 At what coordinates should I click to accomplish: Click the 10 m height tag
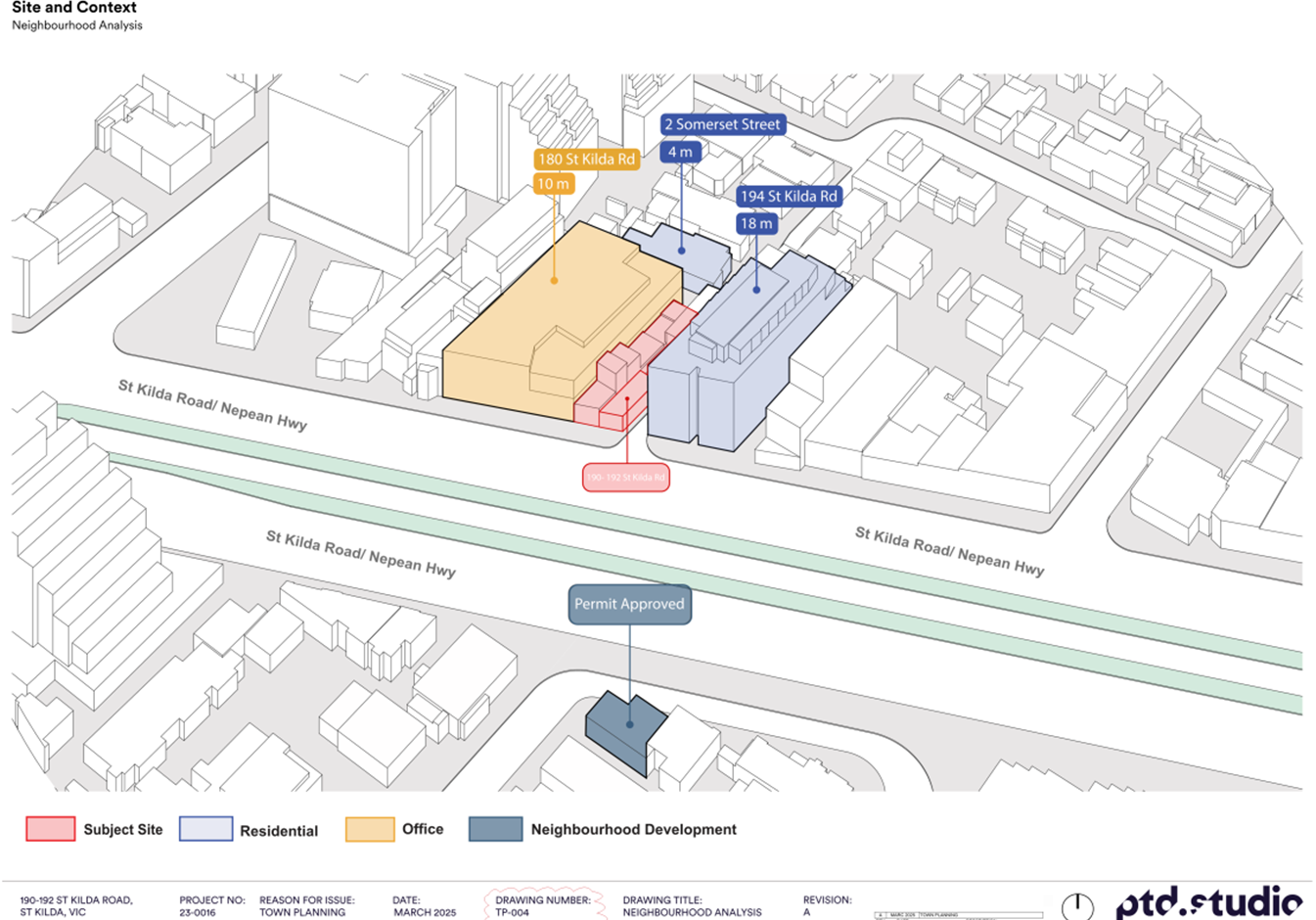pos(553,184)
